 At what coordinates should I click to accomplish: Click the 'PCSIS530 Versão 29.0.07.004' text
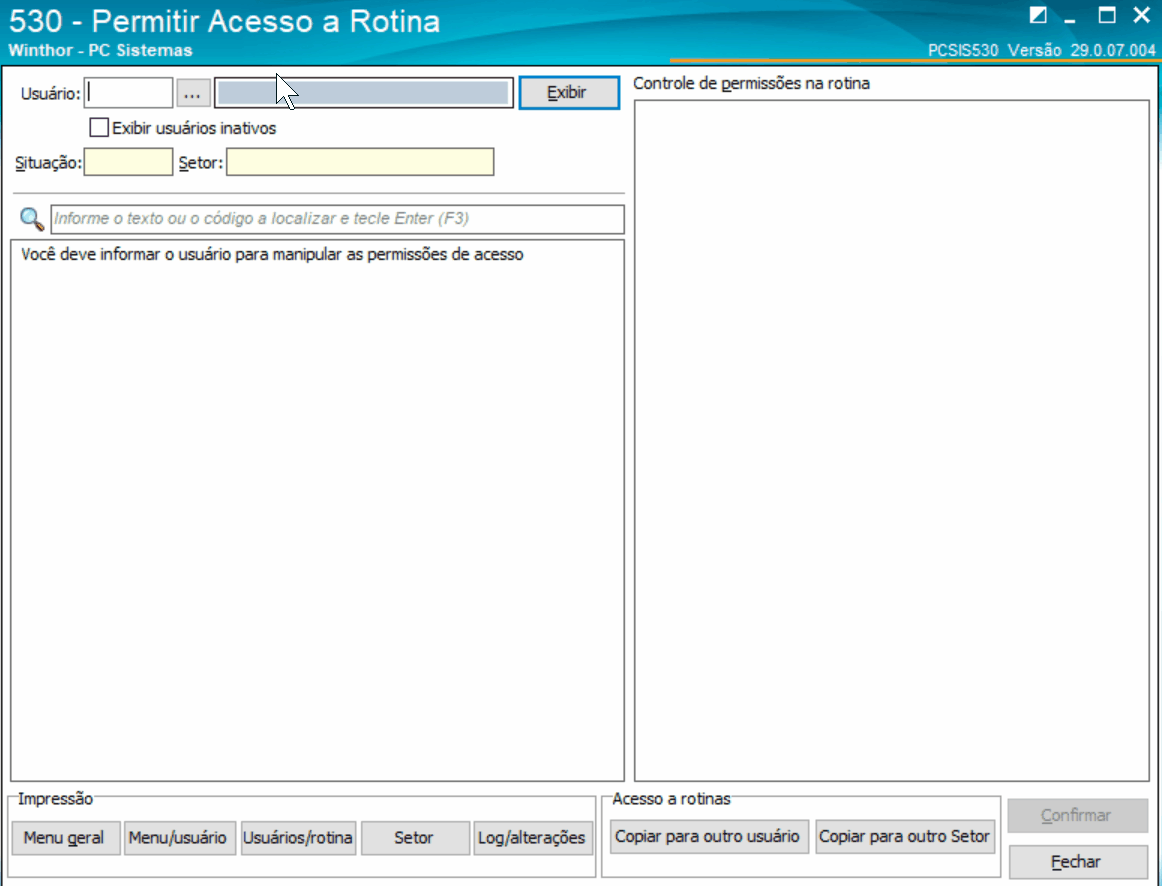click(x=1041, y=50)
